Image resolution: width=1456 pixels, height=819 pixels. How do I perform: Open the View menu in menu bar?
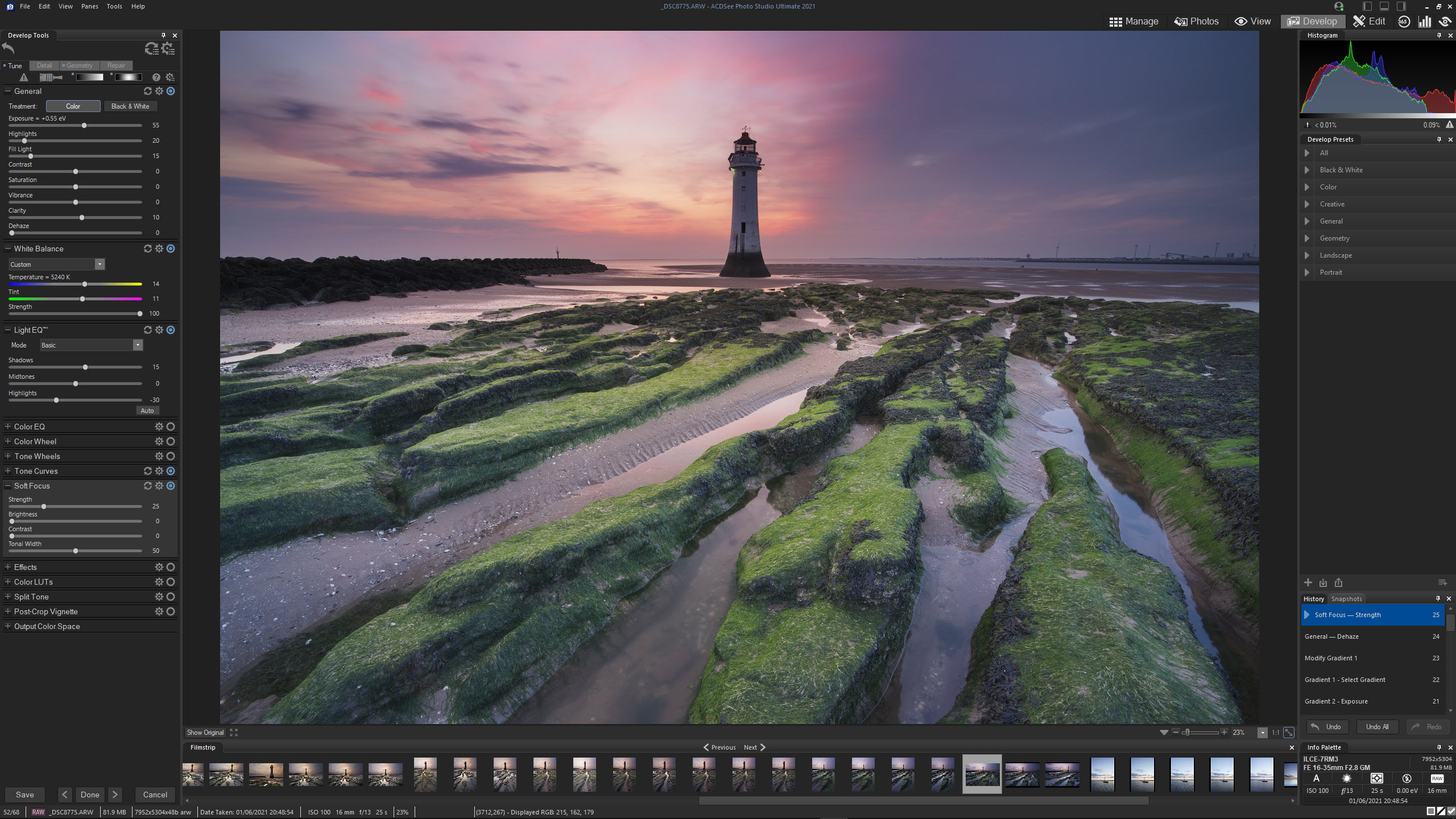click(65, 6)
